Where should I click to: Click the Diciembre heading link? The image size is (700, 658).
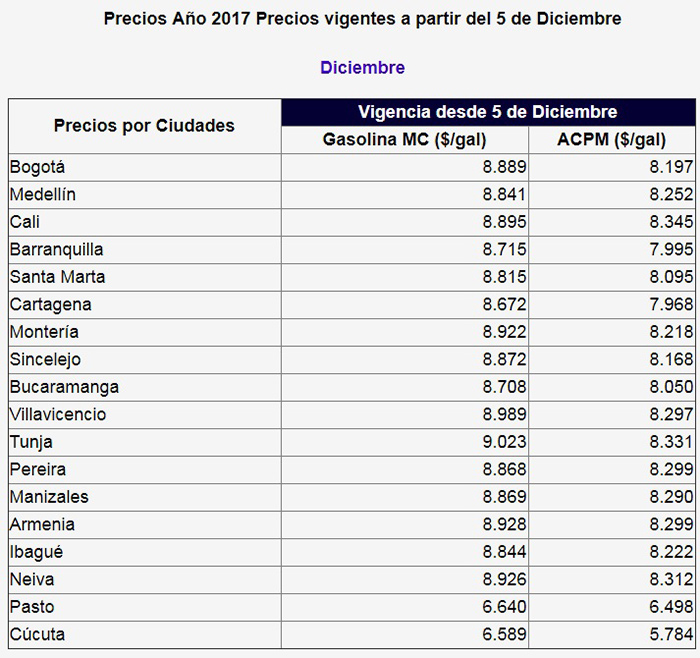click(362, 68)
